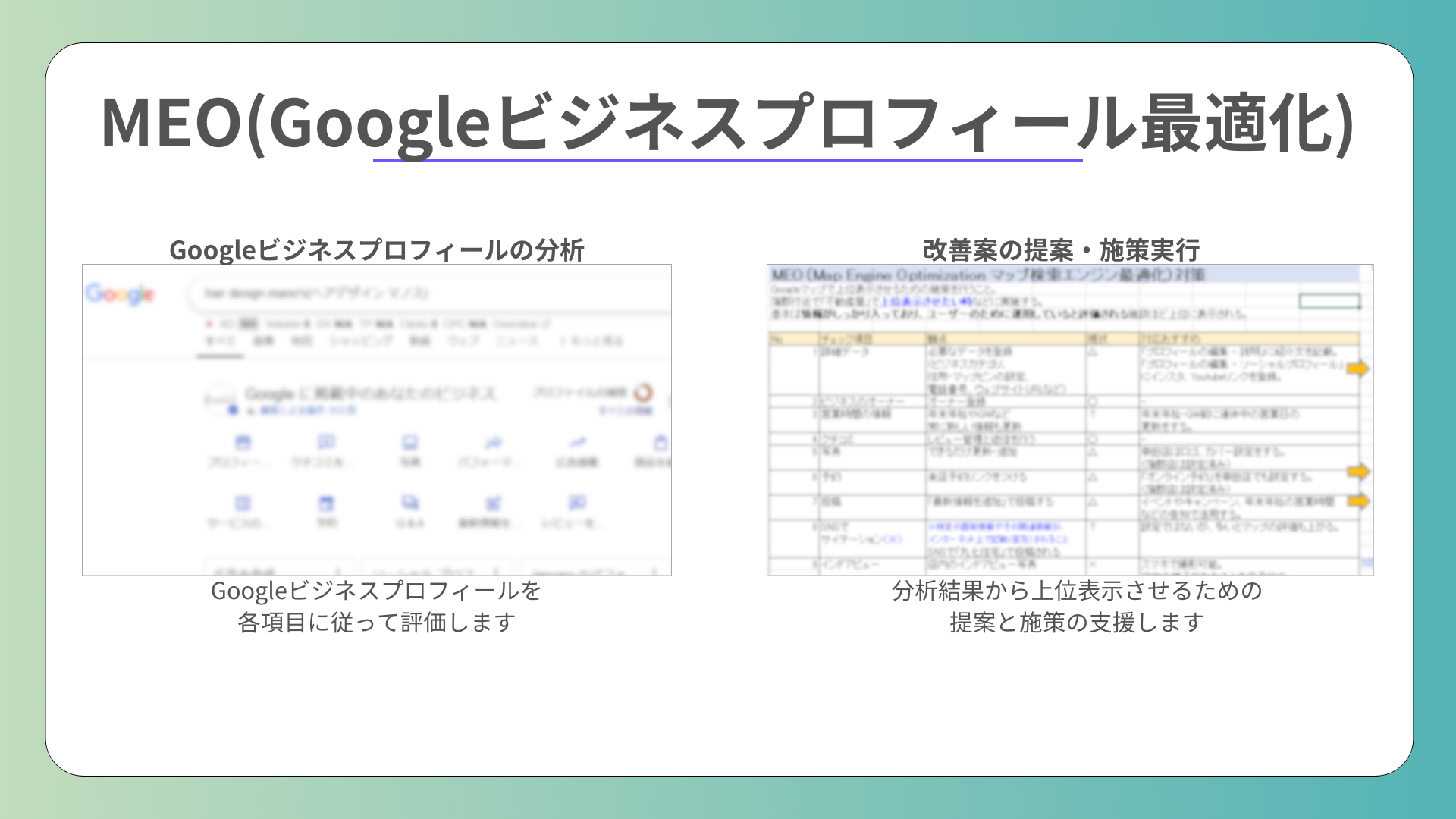Select the heading 改善案の提案・施策実行
Screen dimensions: 1456x819
coord(1061,250)
